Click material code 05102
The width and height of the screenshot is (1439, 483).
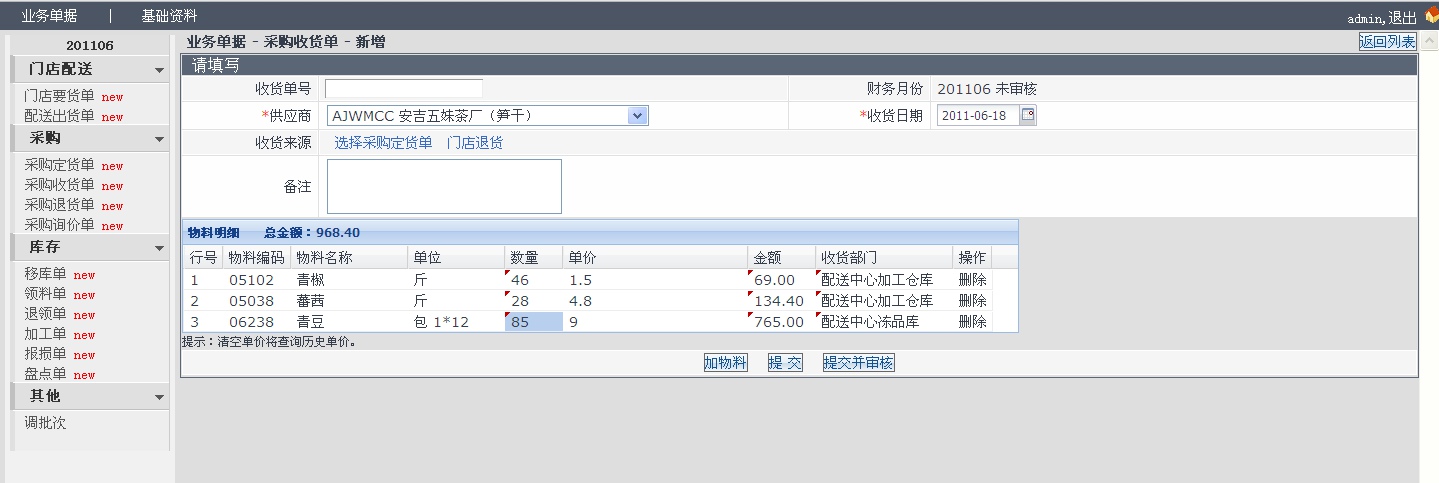pos(251,280)
